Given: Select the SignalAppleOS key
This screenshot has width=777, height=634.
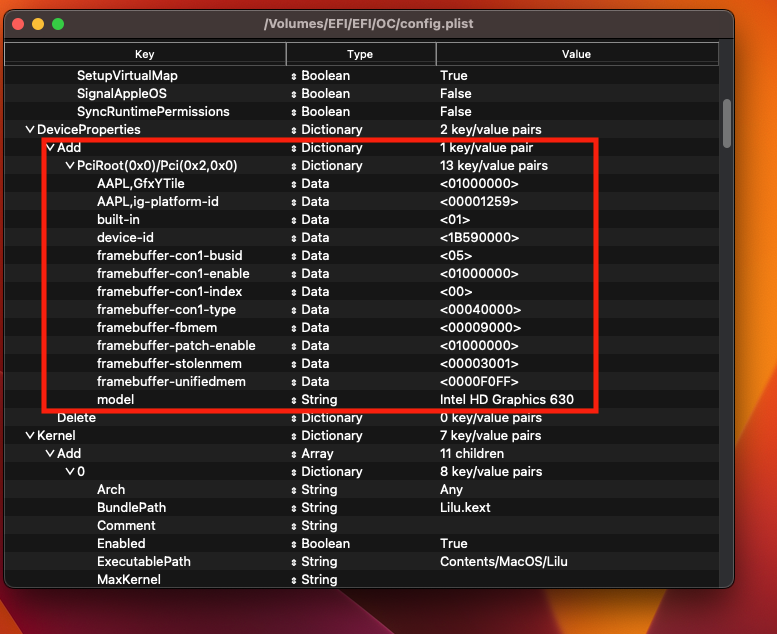Looking at the screenshot, I should pyautogui.click(x=122, y=93).
